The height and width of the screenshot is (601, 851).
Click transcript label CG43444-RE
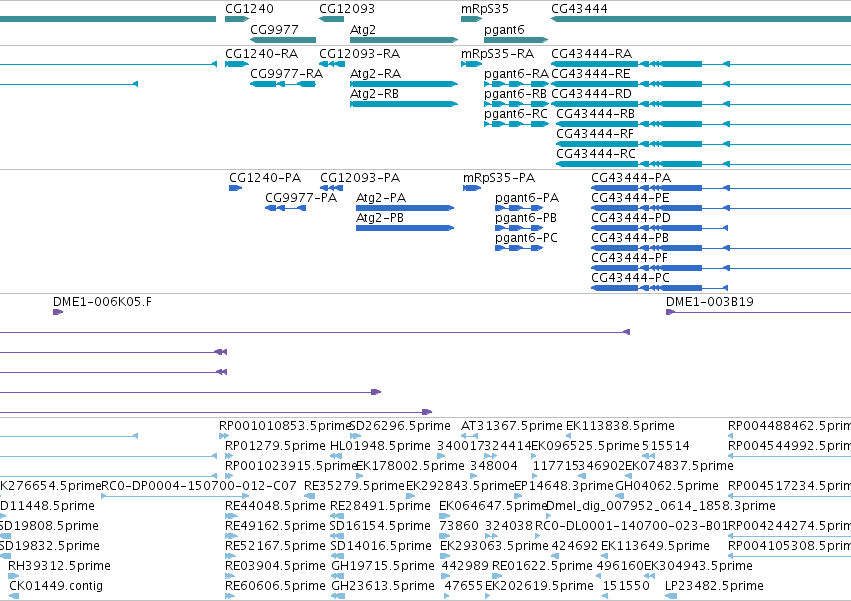591,73
